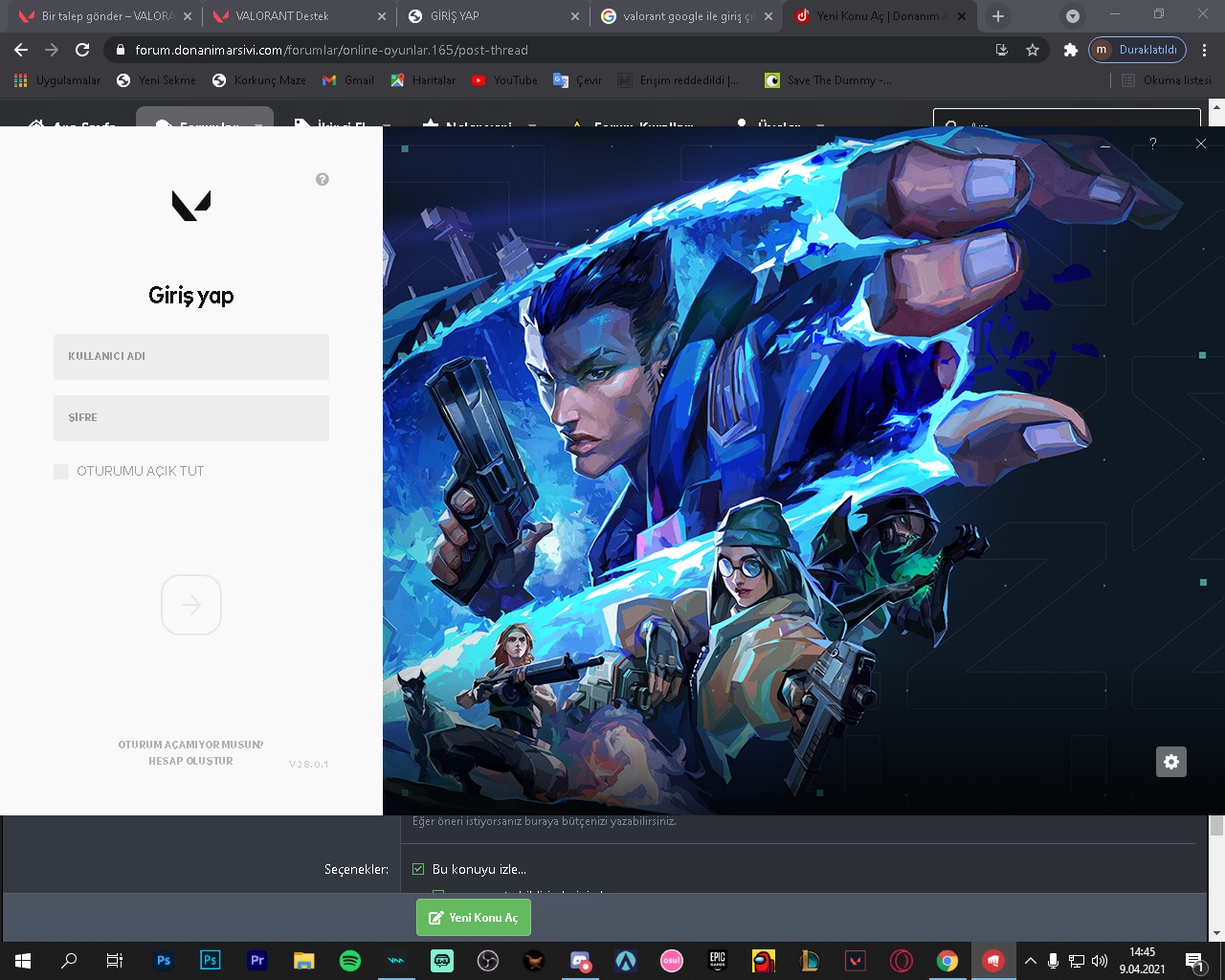Image resolution: width=1225 pixels, height=980 pixels.
Task: Open Epic Games launcher from taskbar
Action: [x=718, y=961]
